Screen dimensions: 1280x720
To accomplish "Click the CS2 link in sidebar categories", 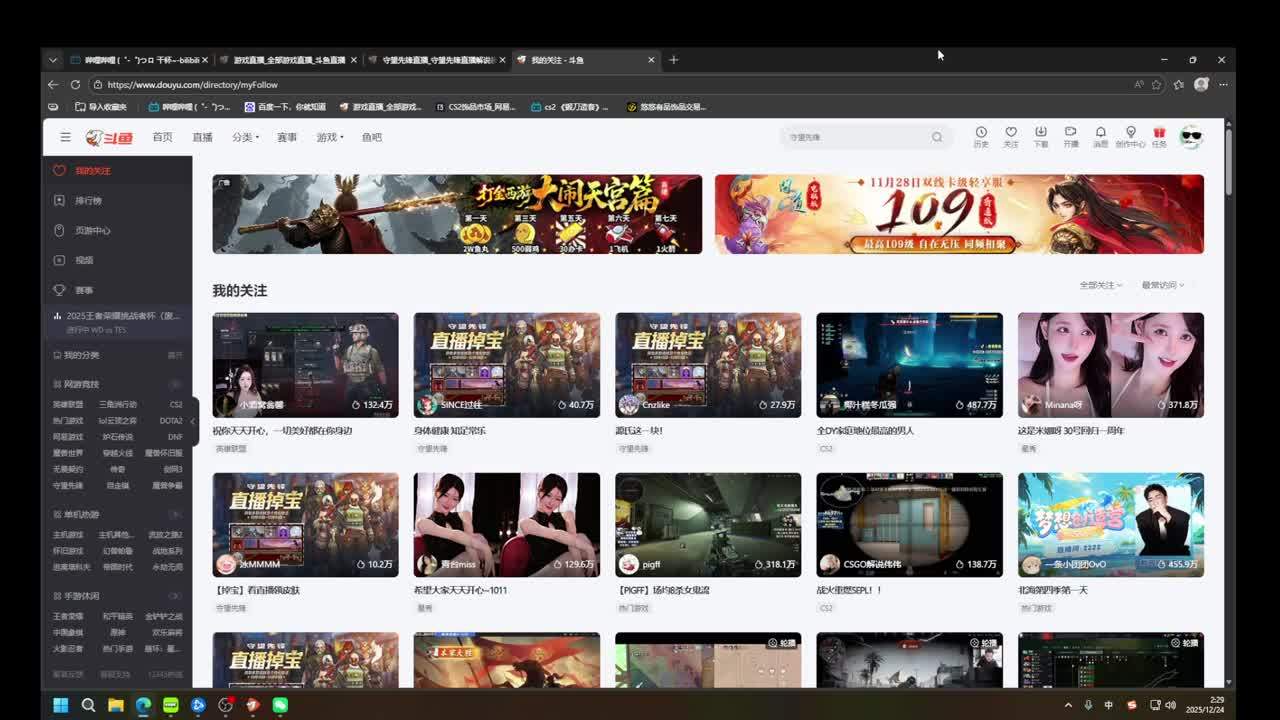I will coord(176,405).
